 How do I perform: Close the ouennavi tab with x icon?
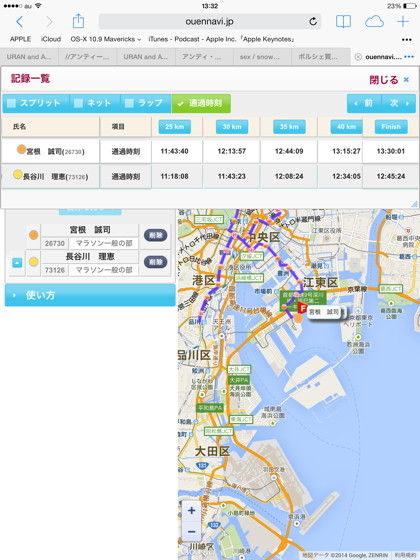[x=358, y=57]
